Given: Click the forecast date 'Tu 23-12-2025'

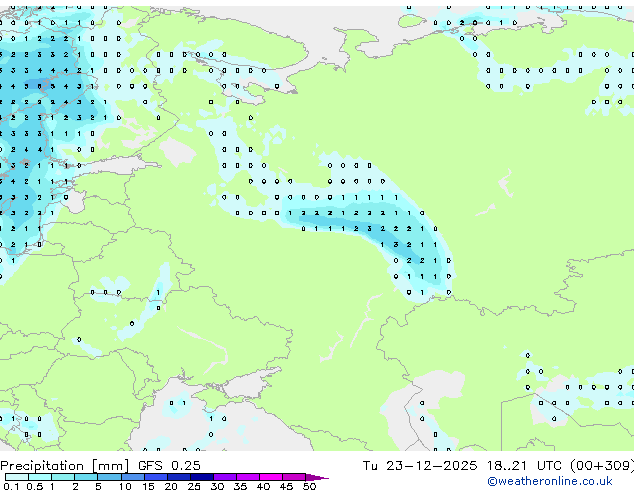Looking at the screenshot, I should [420, 466].
